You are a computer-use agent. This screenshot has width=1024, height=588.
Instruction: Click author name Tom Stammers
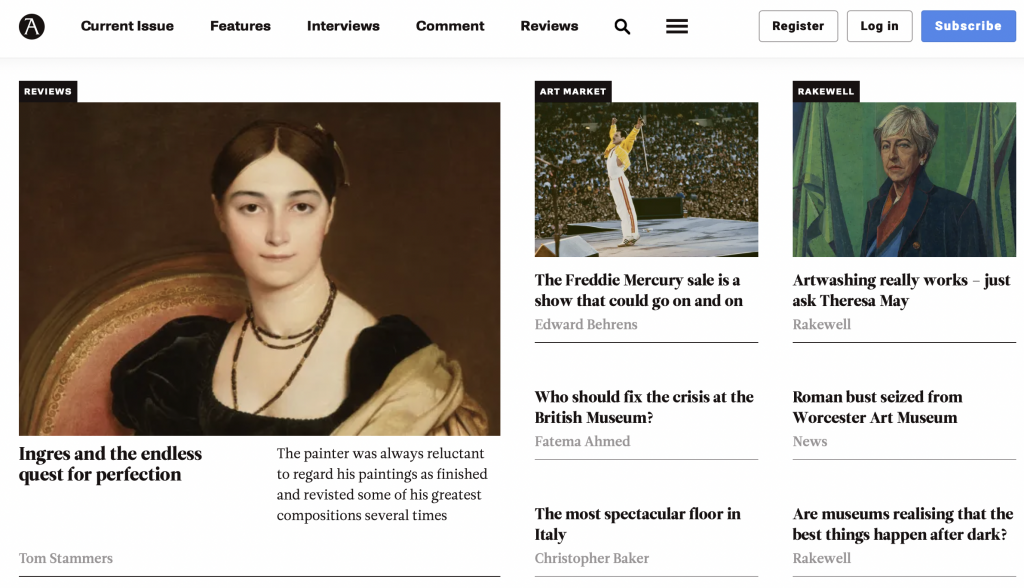coord(66,558)
